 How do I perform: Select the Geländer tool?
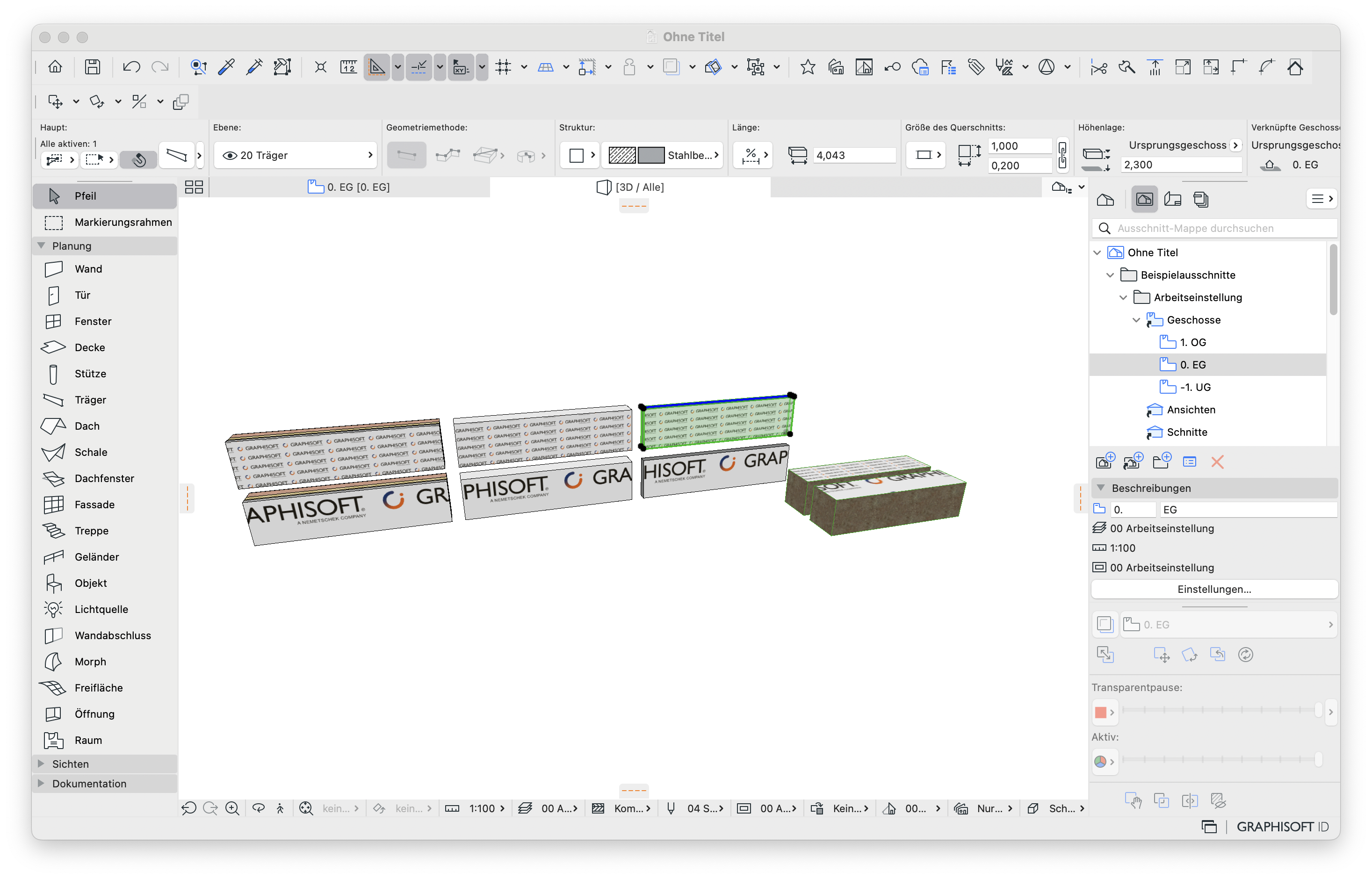click(x=104, y=558)
